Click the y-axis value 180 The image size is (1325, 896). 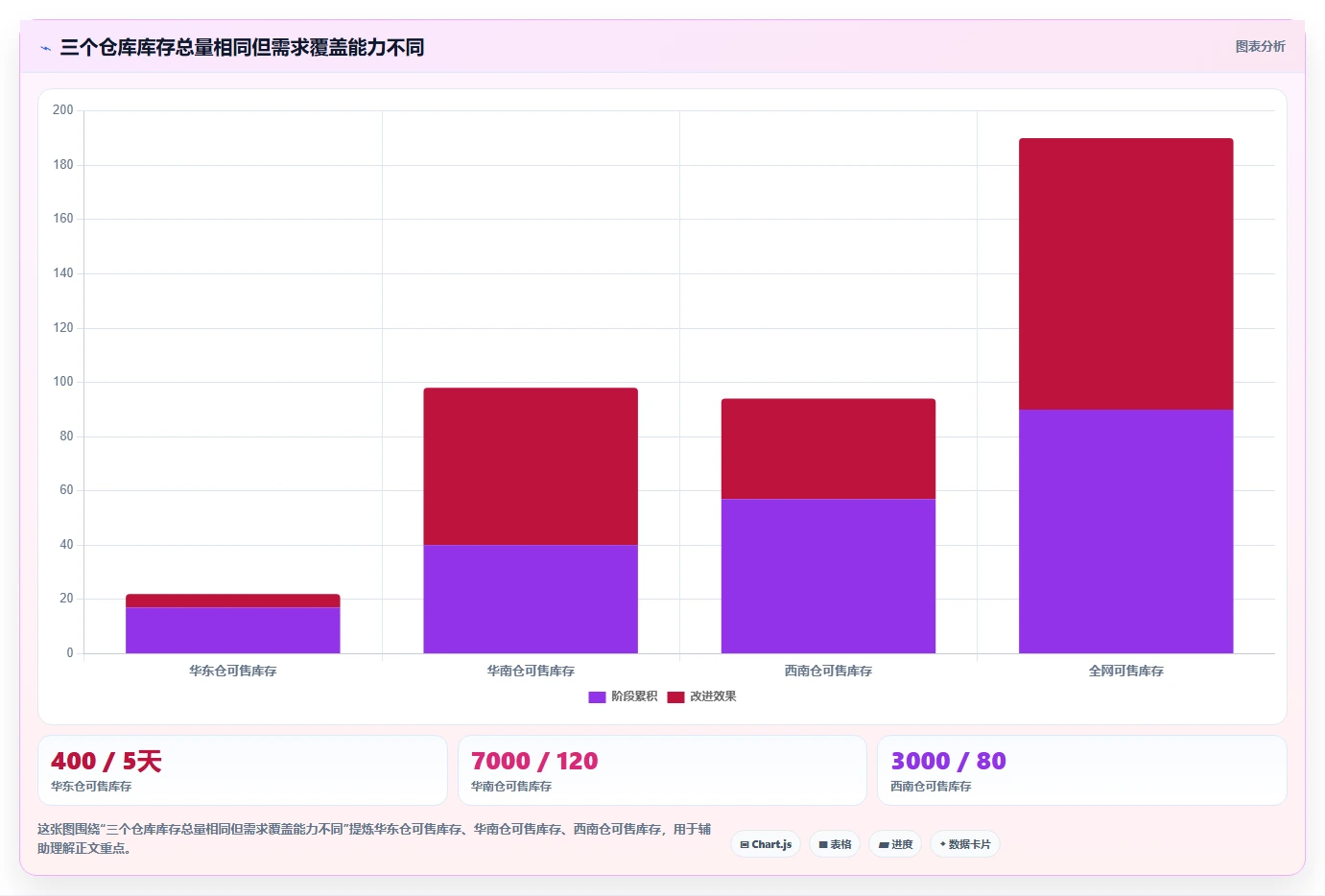click(x=63, y=165)
